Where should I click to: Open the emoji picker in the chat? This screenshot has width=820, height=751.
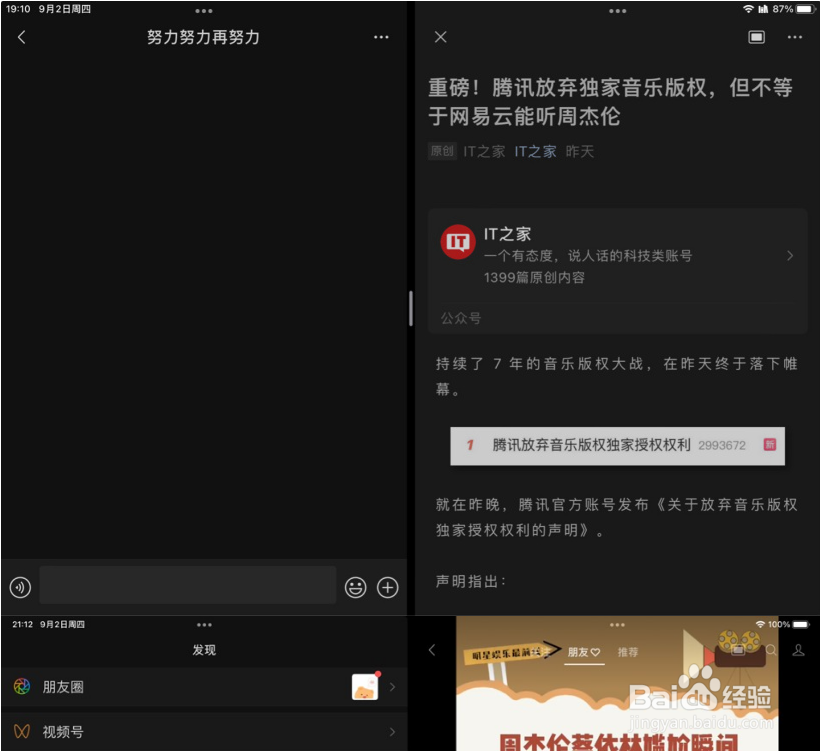pyautogui.click(x=357, y=588)
